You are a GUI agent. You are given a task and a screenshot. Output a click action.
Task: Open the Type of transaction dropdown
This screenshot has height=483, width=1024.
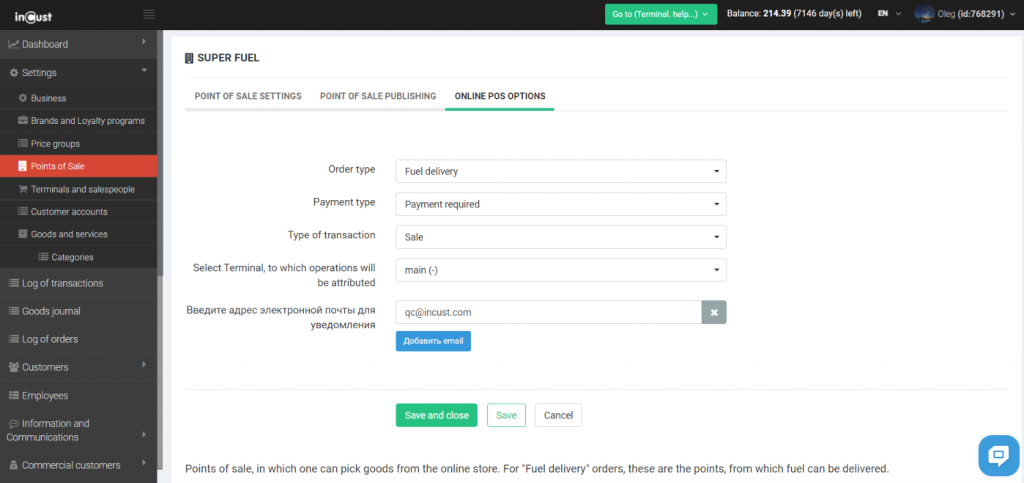pyautogui.click(x=561, y=237)
